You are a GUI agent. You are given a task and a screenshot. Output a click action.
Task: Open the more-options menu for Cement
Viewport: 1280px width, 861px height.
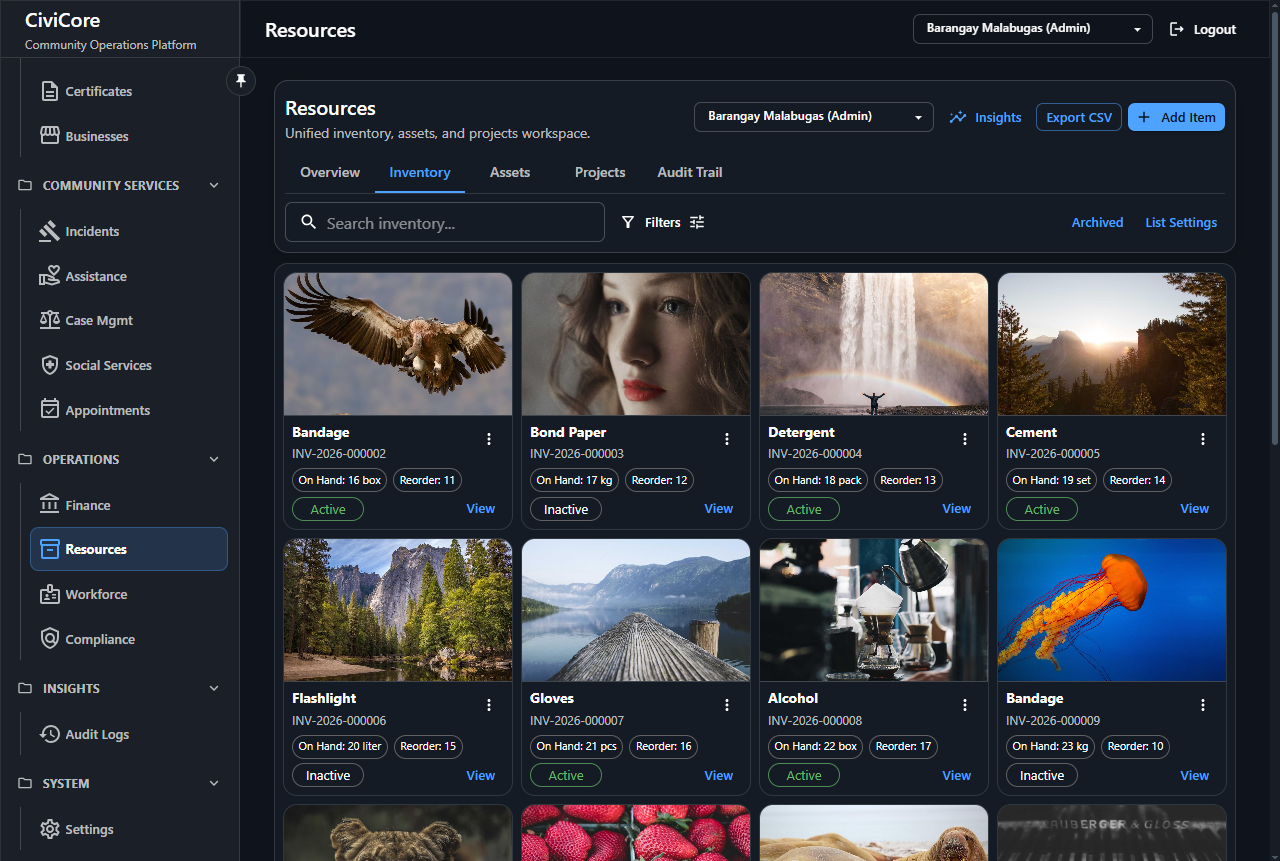tap(1203, 439)
